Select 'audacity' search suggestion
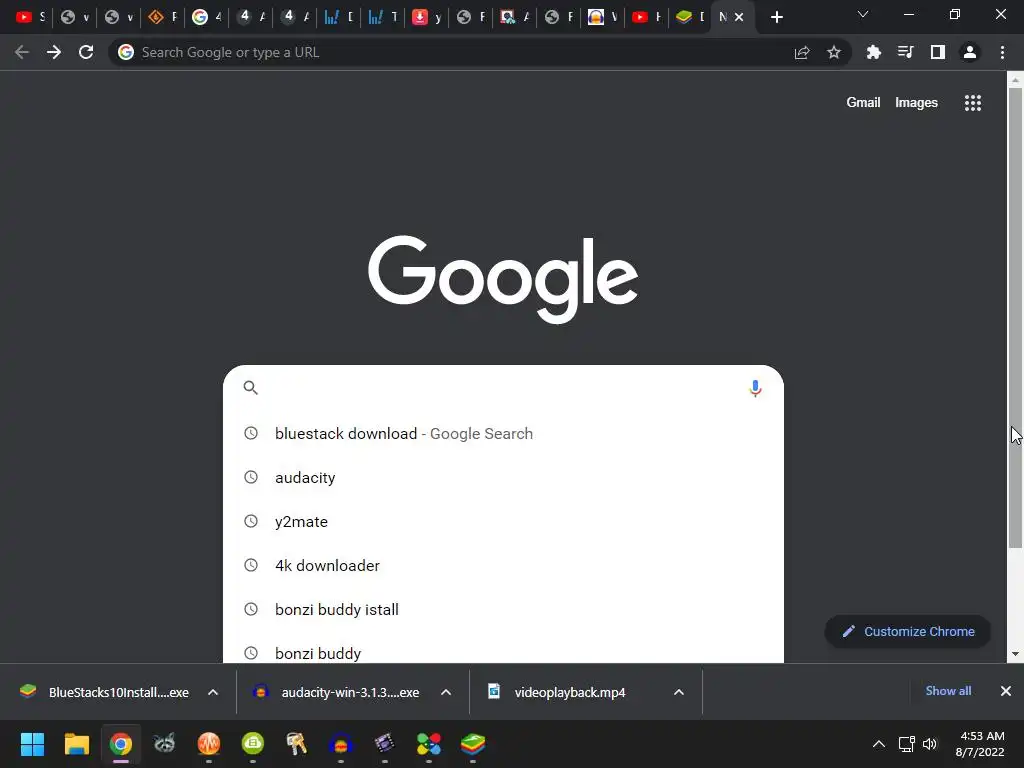Viewport: 1024px width, 768px height. coord(503,477)
